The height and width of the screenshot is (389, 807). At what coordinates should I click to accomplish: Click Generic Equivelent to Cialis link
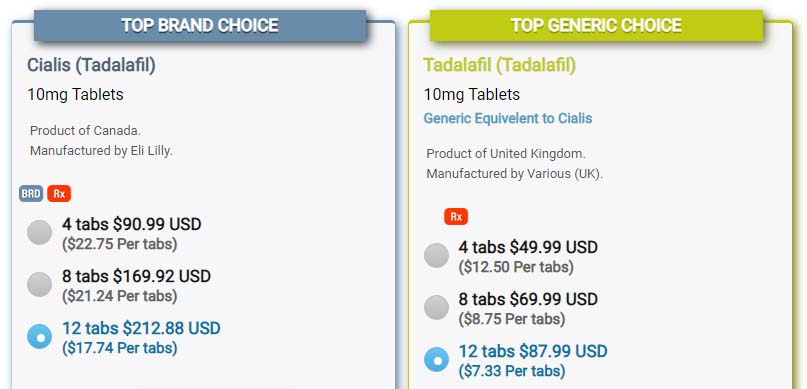tap(508, 118)
